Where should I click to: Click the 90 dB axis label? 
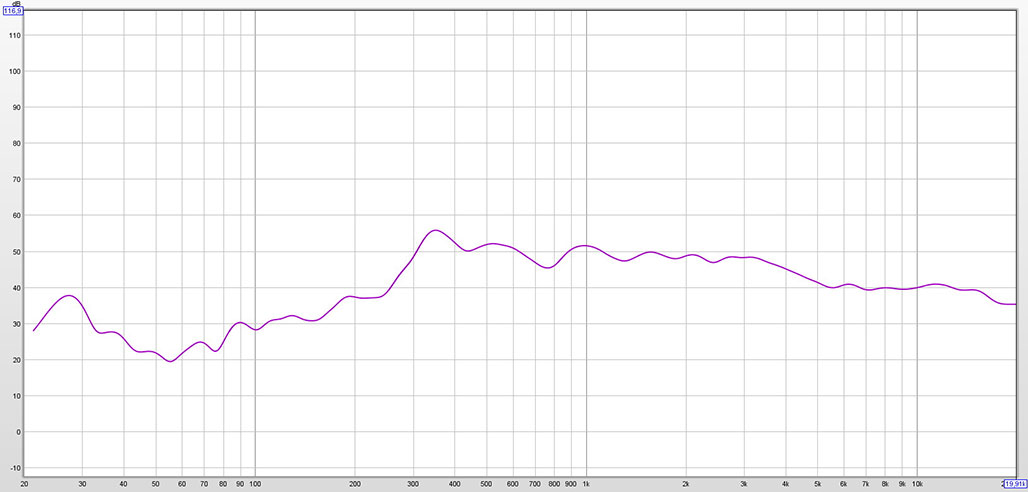point(18,107)
